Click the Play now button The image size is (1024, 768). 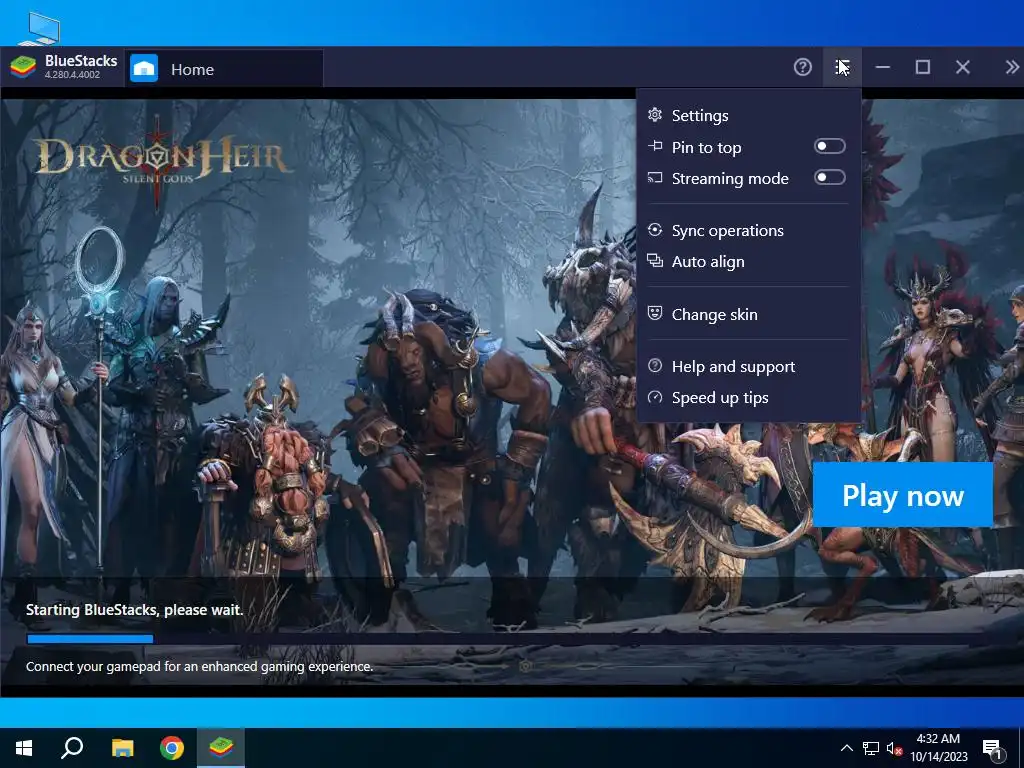tap(903, 495)
